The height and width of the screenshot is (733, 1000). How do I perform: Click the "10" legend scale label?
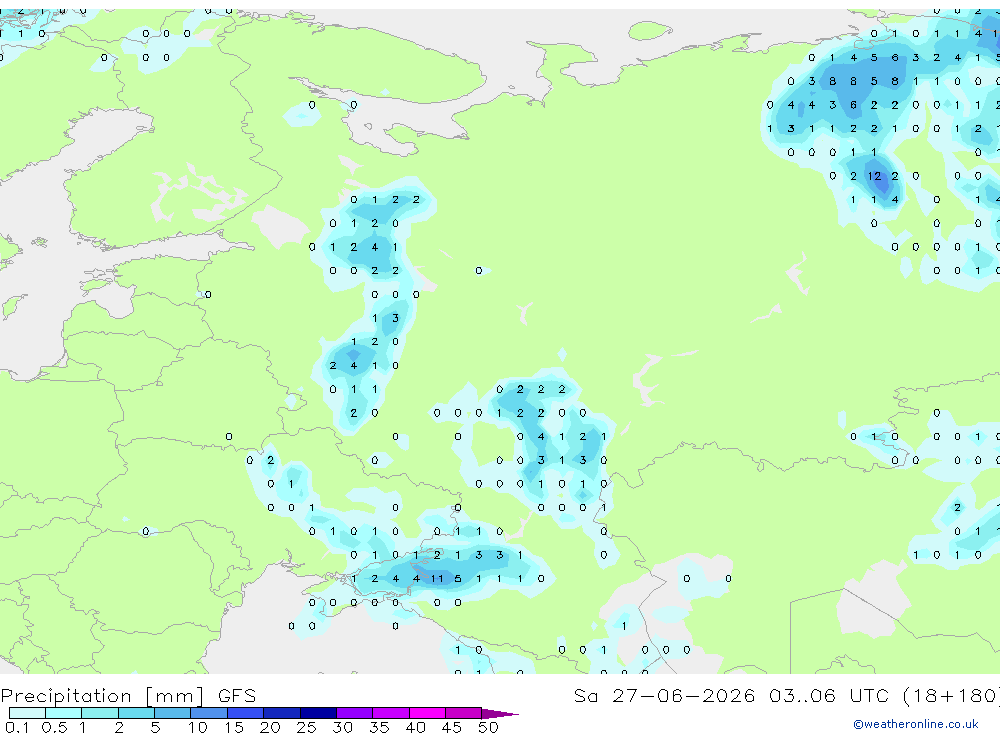tap(197, 727)
